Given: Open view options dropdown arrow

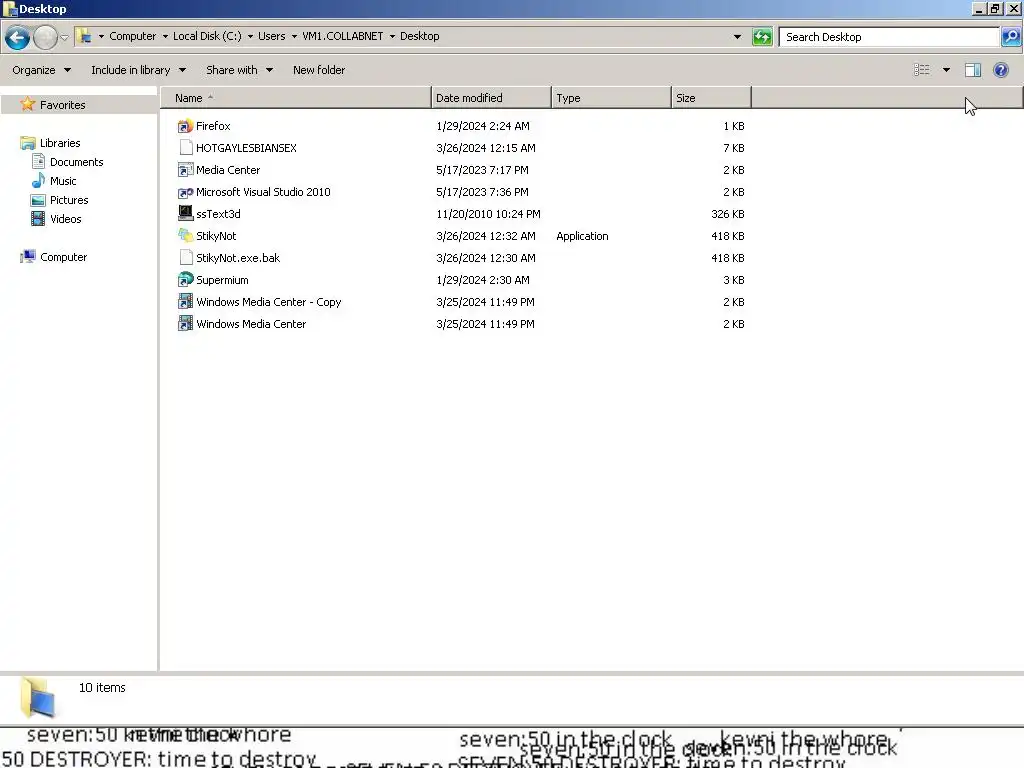Looking at the screenshot, I should [946, 70].
